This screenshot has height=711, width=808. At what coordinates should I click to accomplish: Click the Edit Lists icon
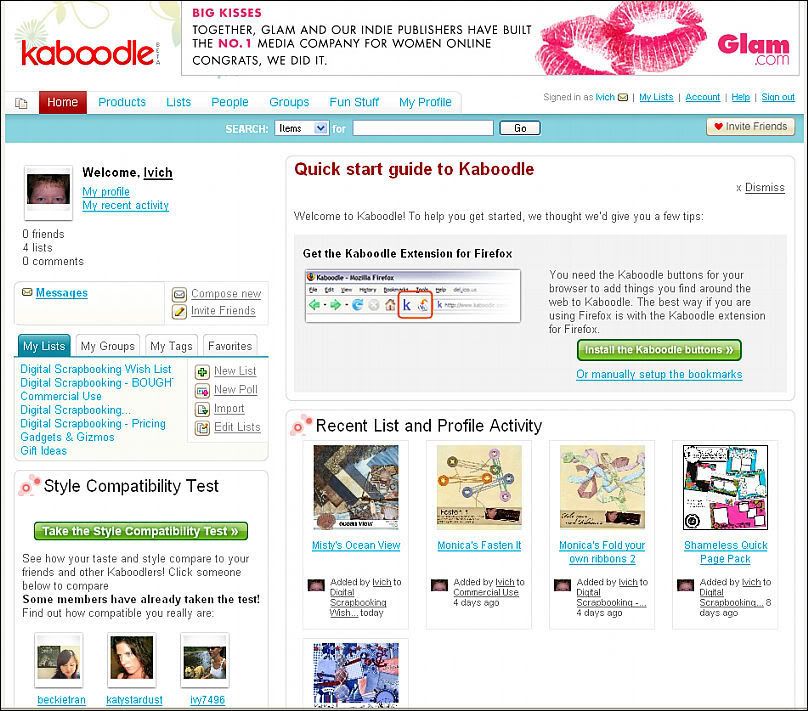click(202, 428)
